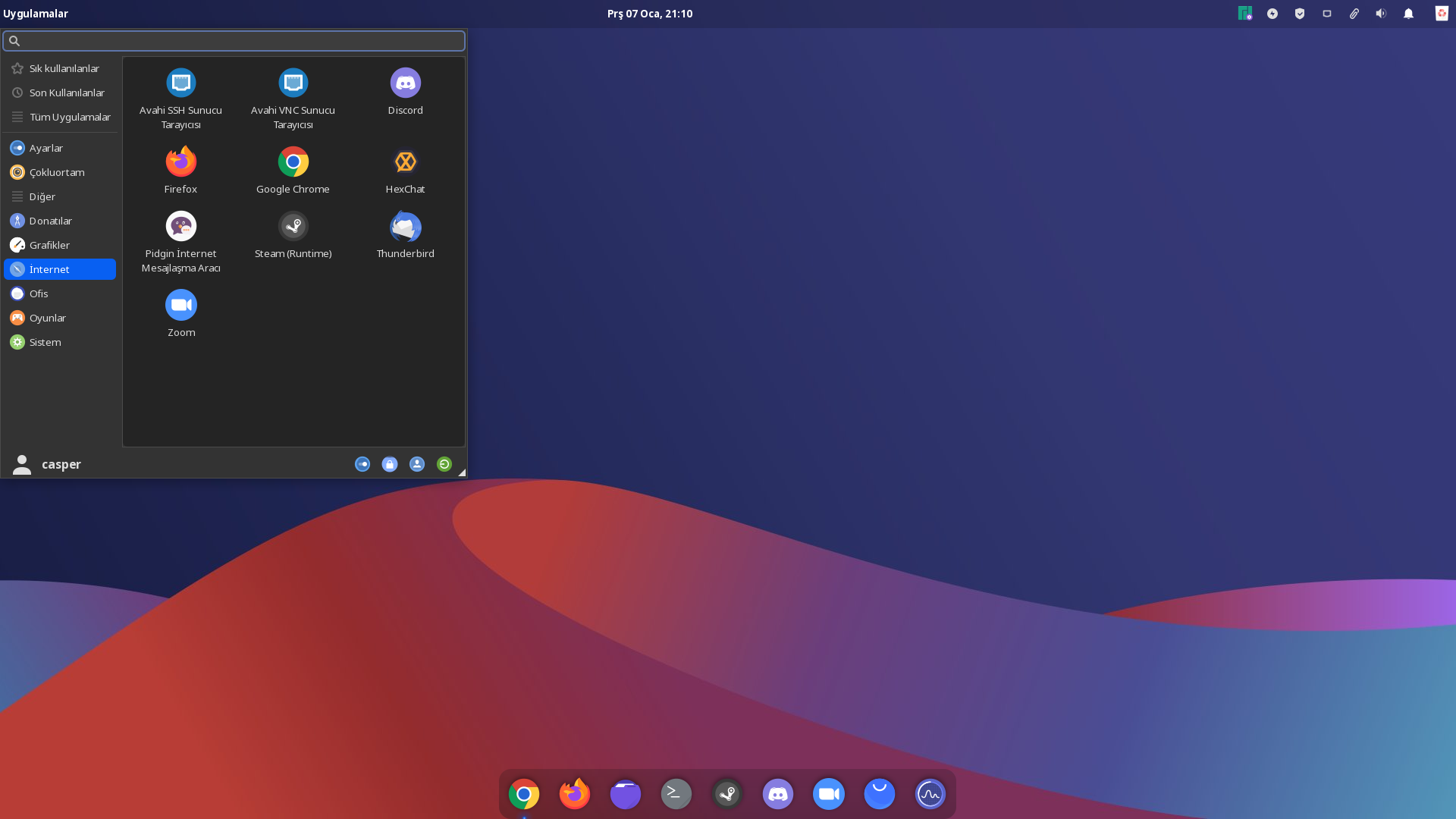Launch Zoom from the Internet category
The width and height of the screenshot is (1456, 819).
point(180,306)
